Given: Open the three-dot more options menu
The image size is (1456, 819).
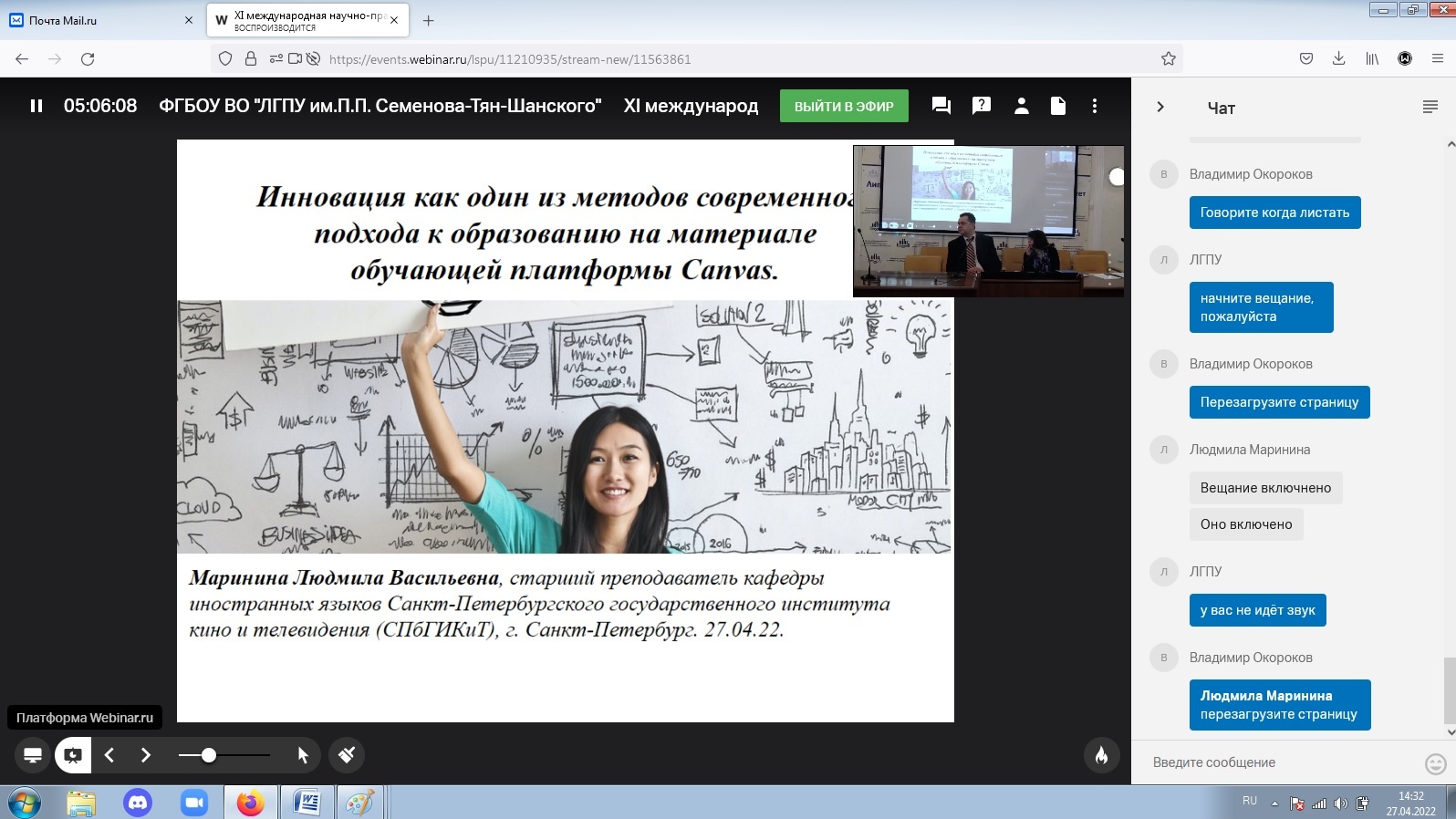Looking at the screenshot, I should tap(1095, 106).
